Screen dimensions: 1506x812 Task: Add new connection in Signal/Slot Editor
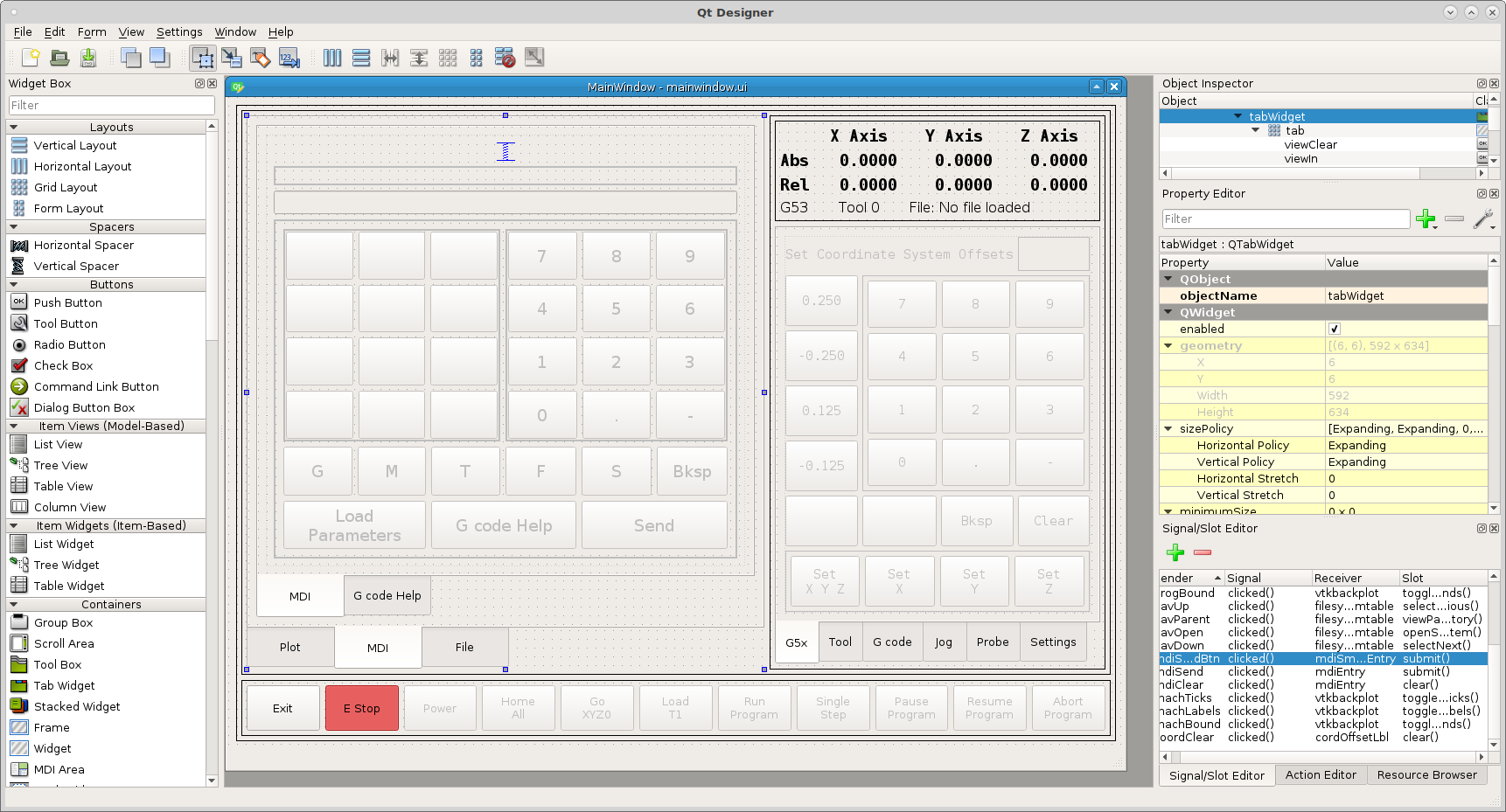[x=1175, y=552]
